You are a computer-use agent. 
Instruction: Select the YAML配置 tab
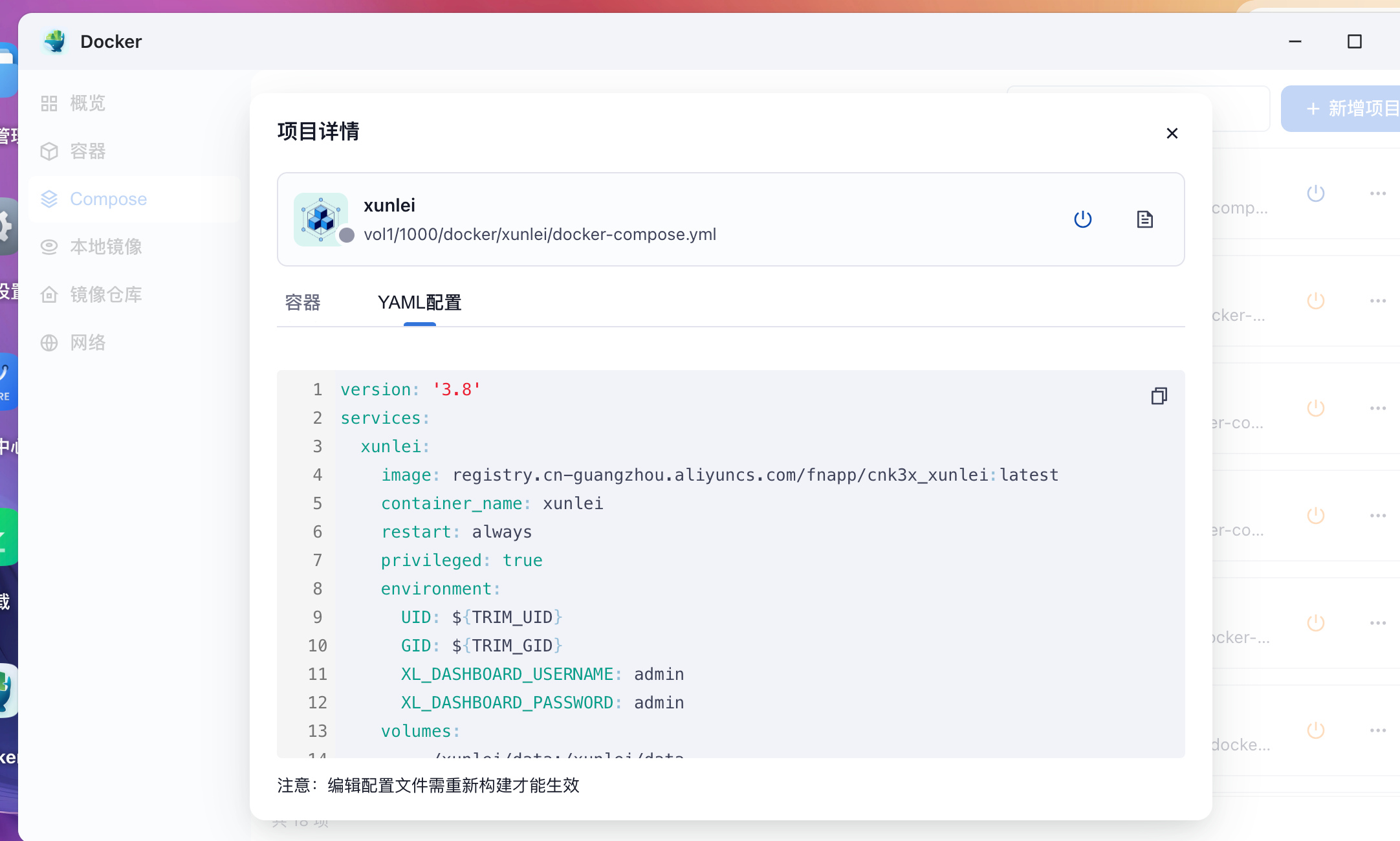click(x=419, y=303)
